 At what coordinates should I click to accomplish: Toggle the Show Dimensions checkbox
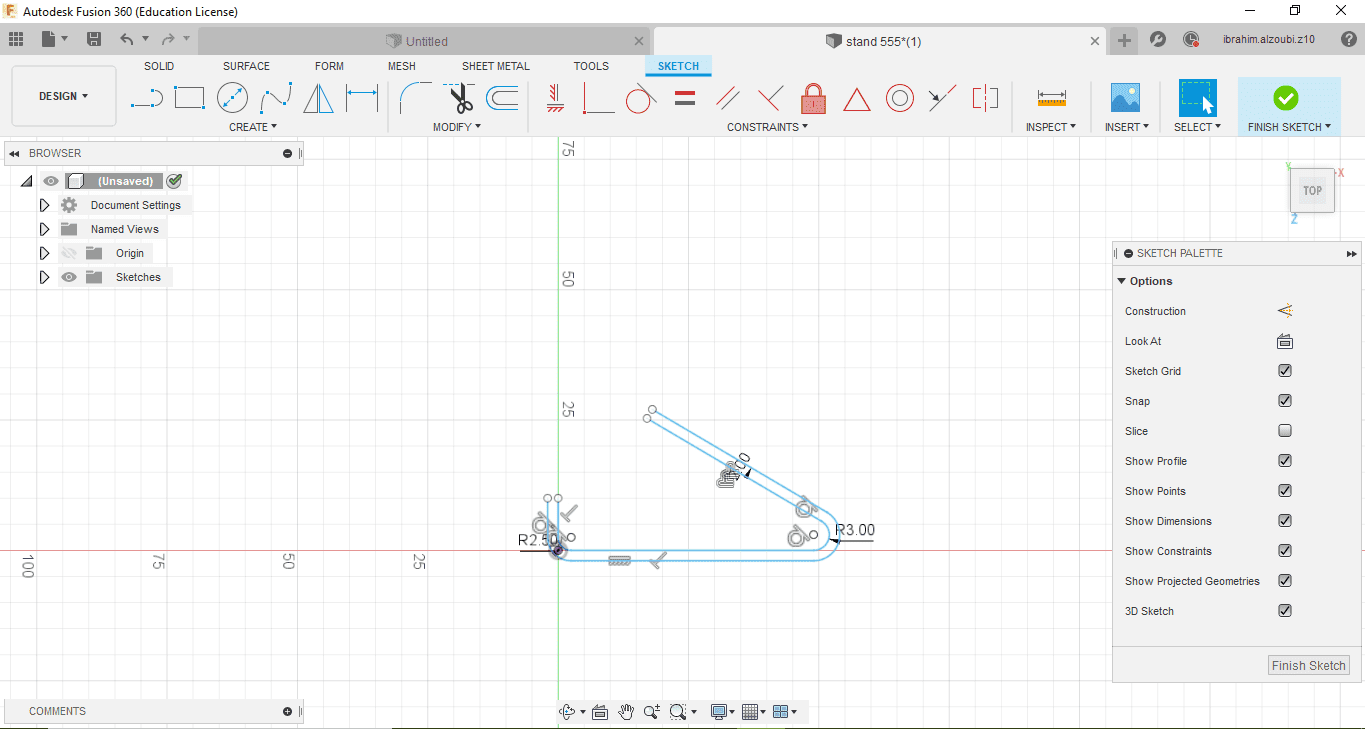coord(1285,521)
